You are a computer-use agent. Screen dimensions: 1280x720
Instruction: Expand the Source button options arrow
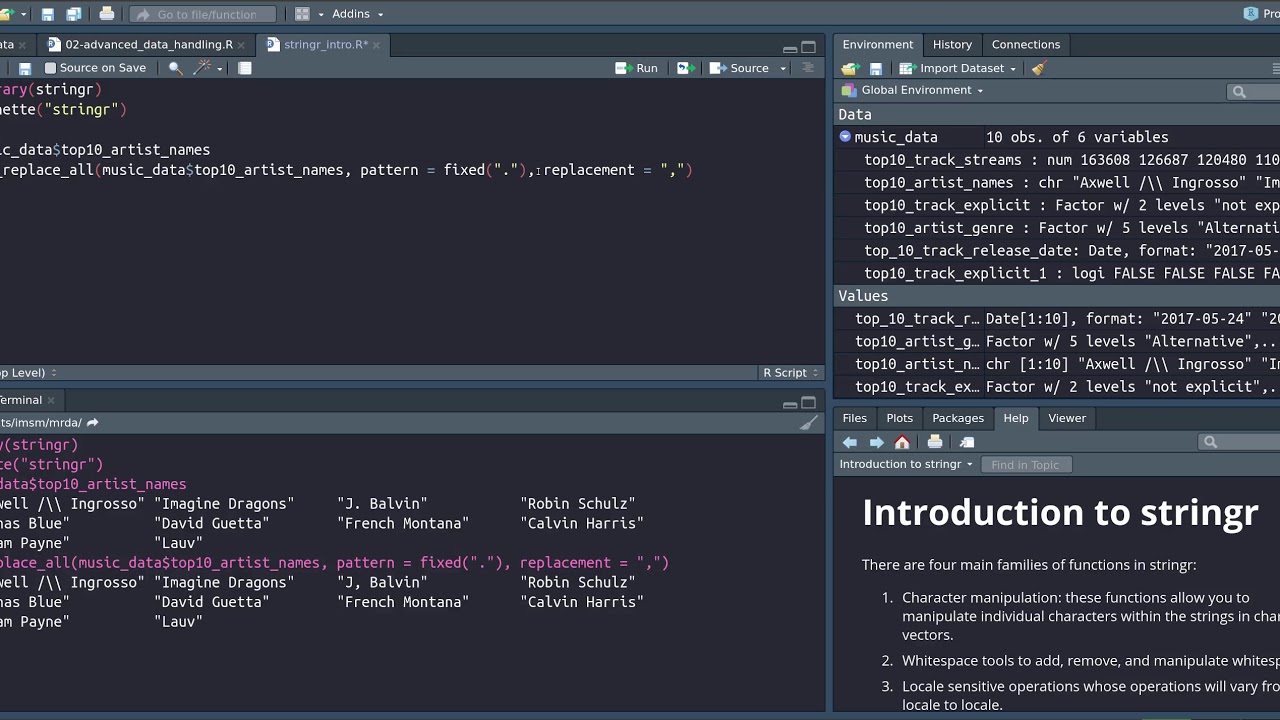pyautogui.click(x=783, y=68)
